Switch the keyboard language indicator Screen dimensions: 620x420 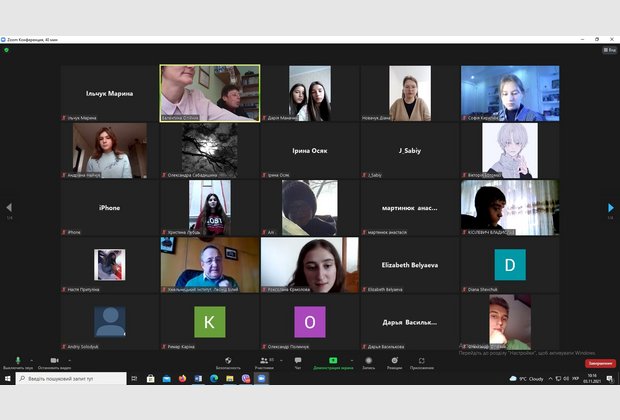click(575, 378)
